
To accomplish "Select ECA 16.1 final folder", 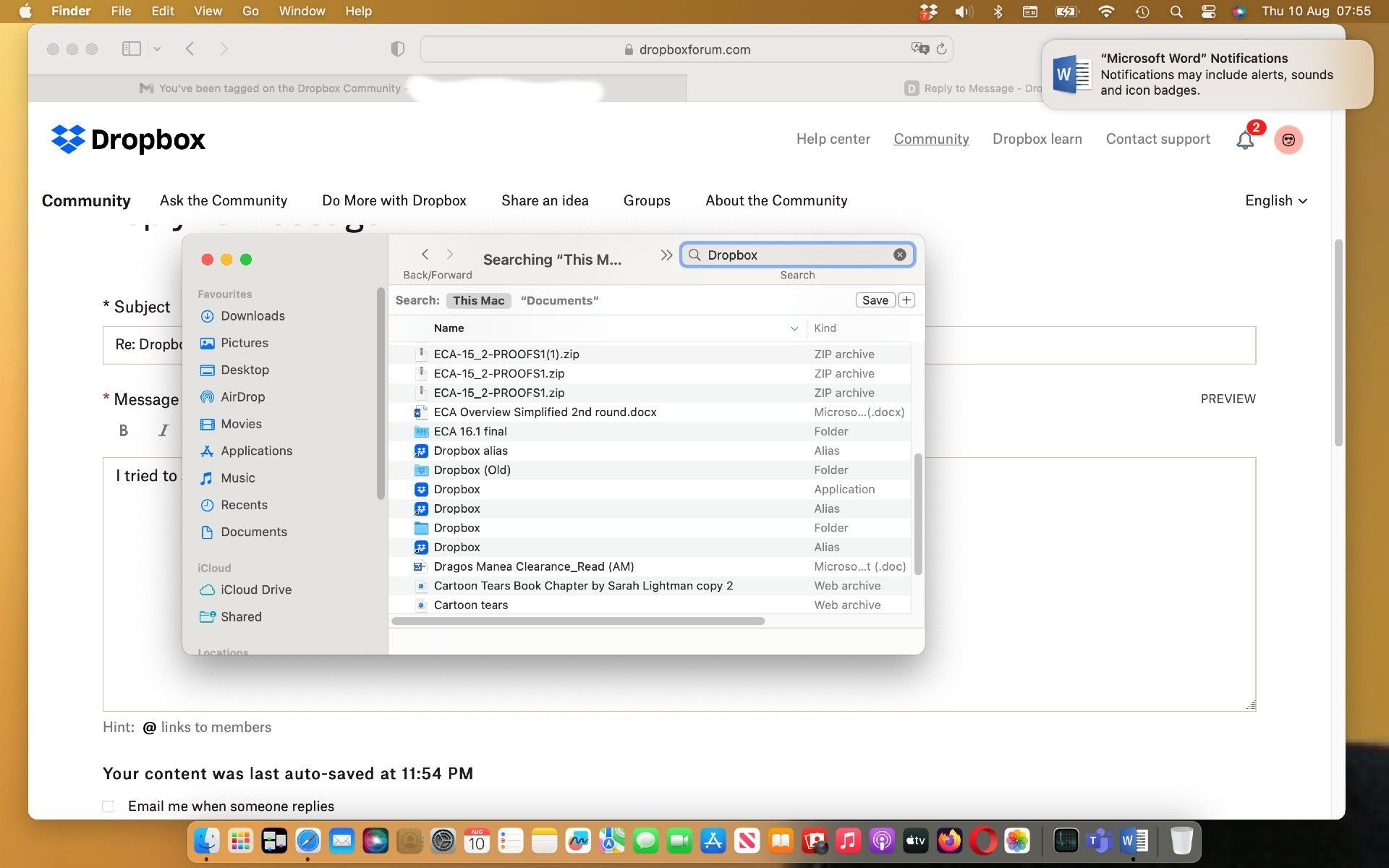I will point(650,431).
